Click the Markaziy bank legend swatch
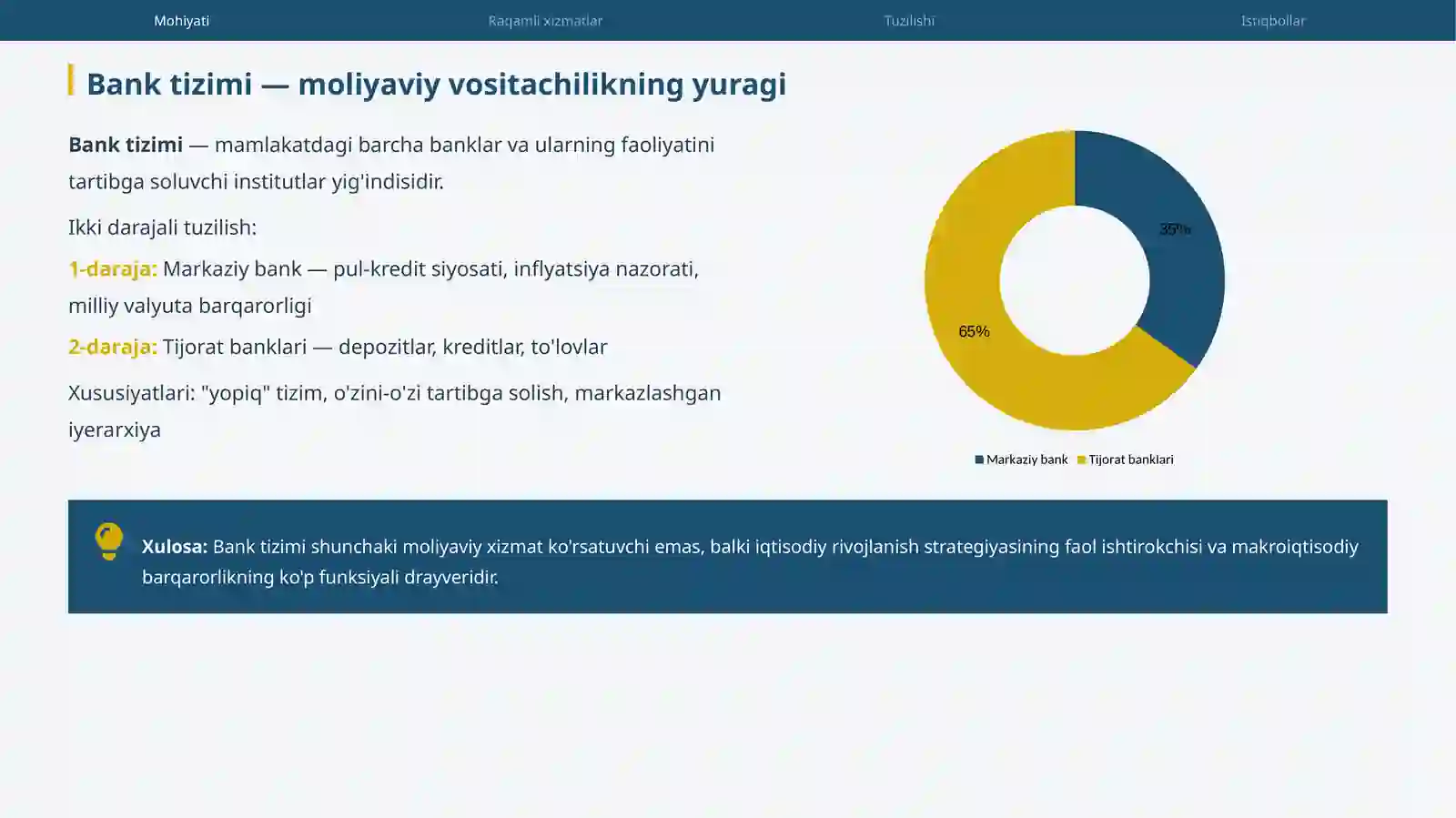This screenshot has height=818, width=1456. pos(979,459)
